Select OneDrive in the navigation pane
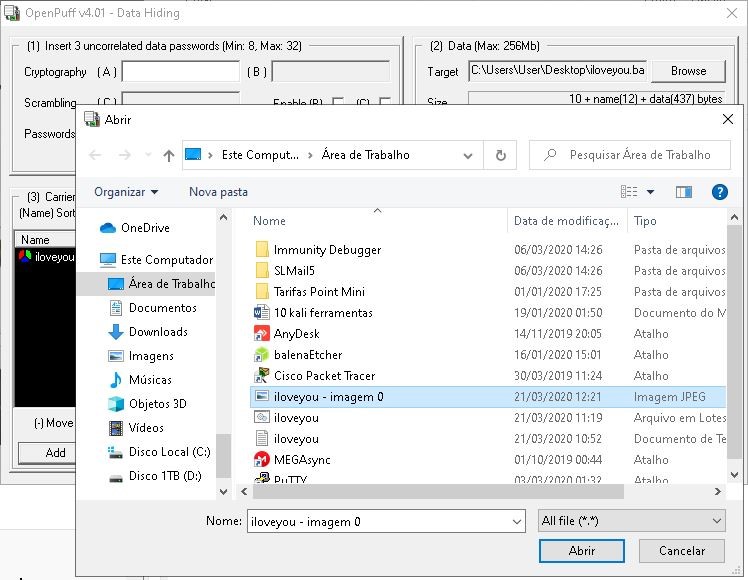Viewport: 748px width, 580px height. (x=145, y=228)
